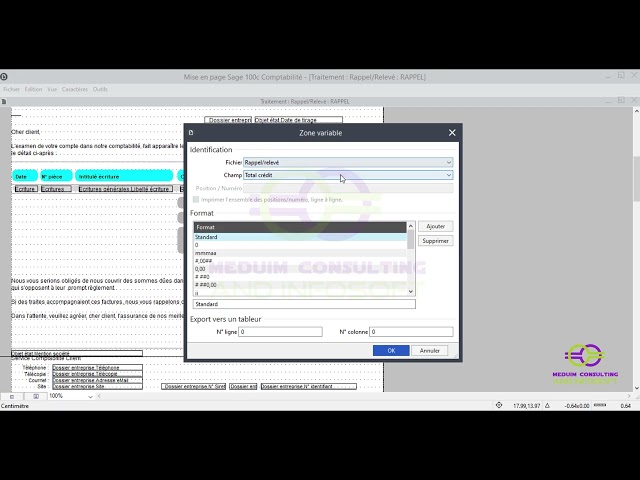Click the cyan 'N° pièce' column header
Viewport: 640px width, 480px height.
(x=56, y=176)
